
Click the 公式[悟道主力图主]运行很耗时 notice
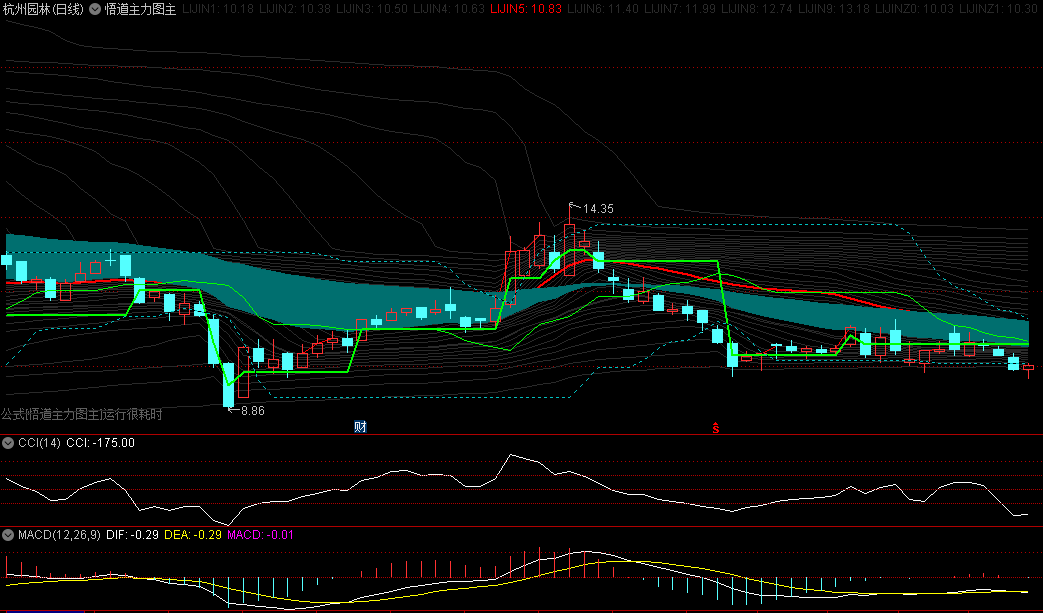82,414
